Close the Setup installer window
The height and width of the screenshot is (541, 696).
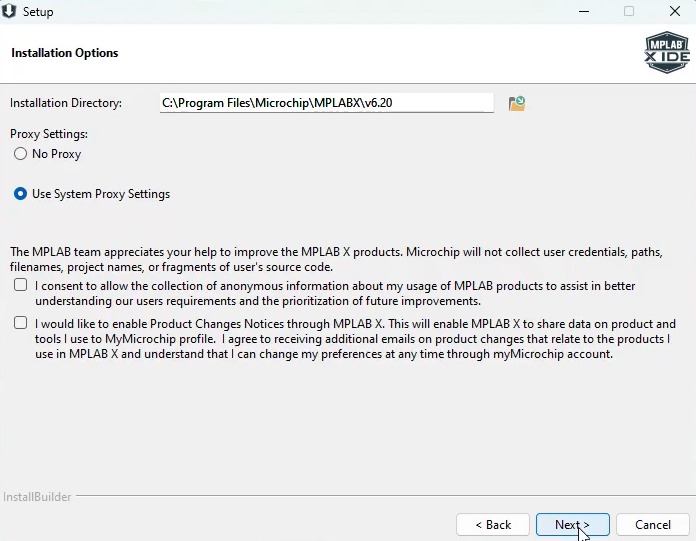pos(674,12)
